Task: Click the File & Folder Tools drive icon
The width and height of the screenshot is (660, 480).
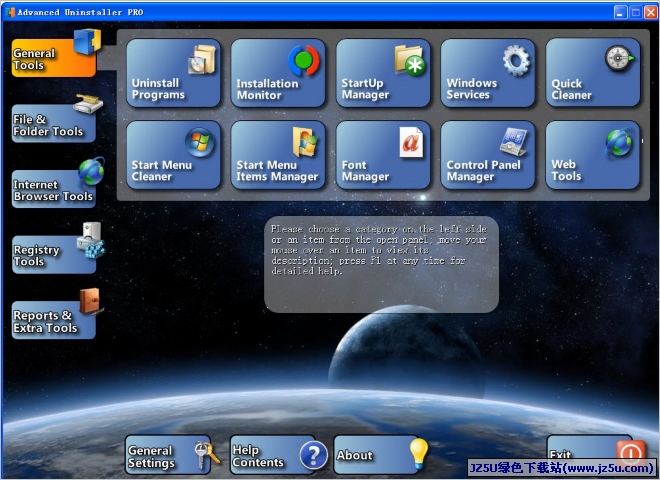Action: pos(88,104)
